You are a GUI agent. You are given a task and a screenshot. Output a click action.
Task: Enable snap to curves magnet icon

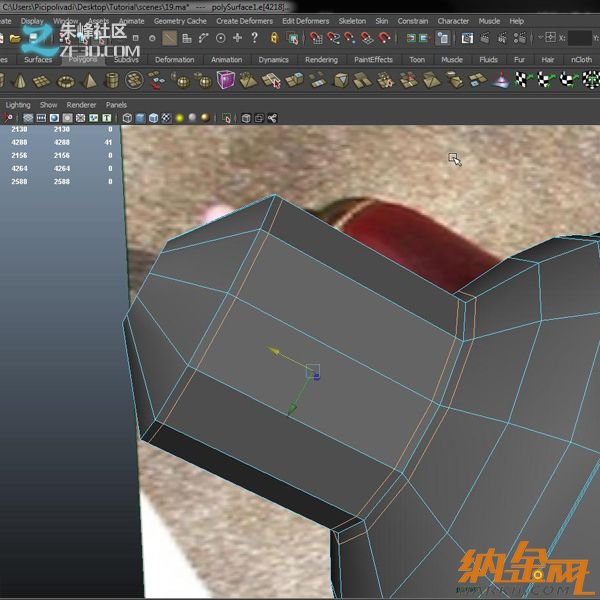pos(333,38)
